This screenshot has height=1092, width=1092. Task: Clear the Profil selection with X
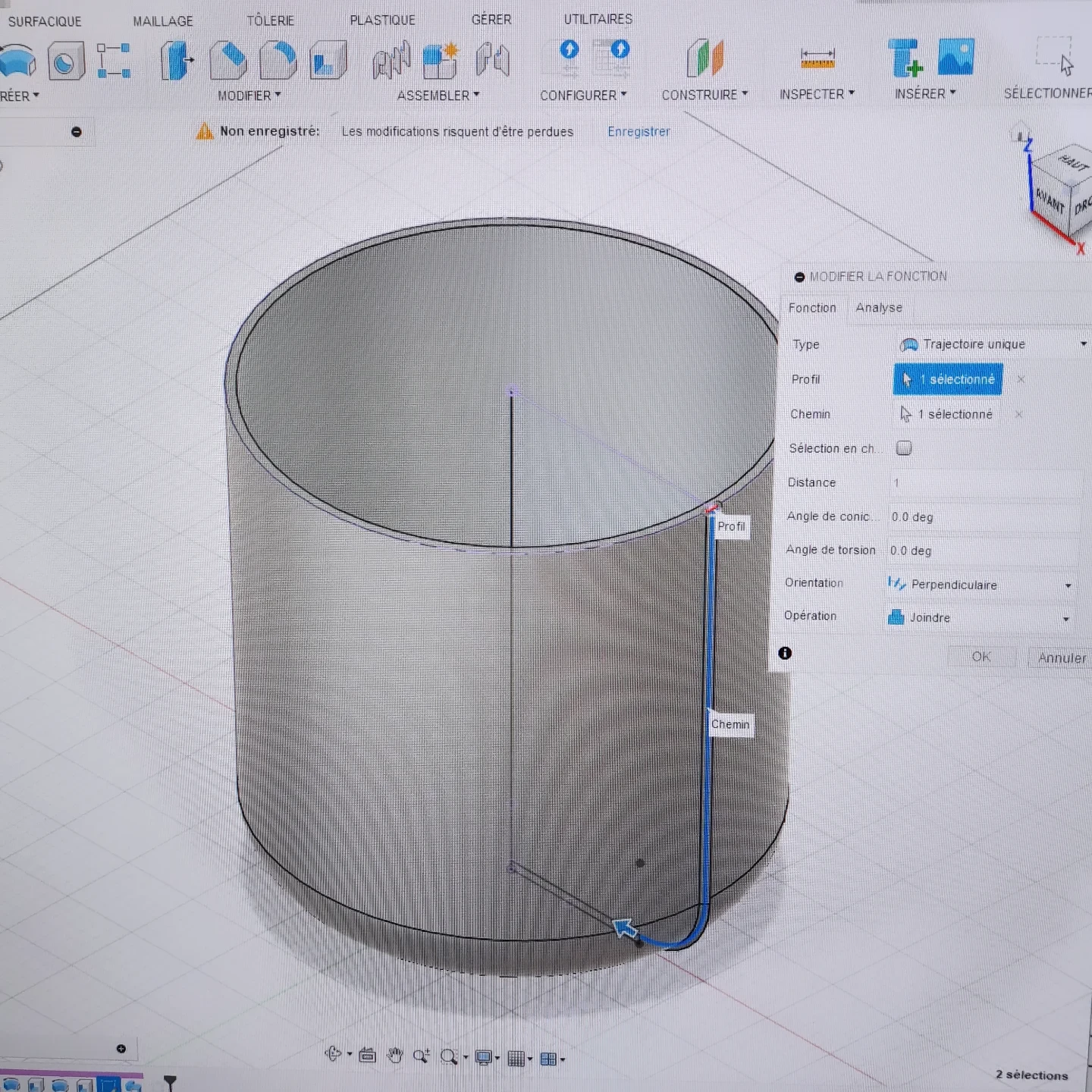point(1021,379)
